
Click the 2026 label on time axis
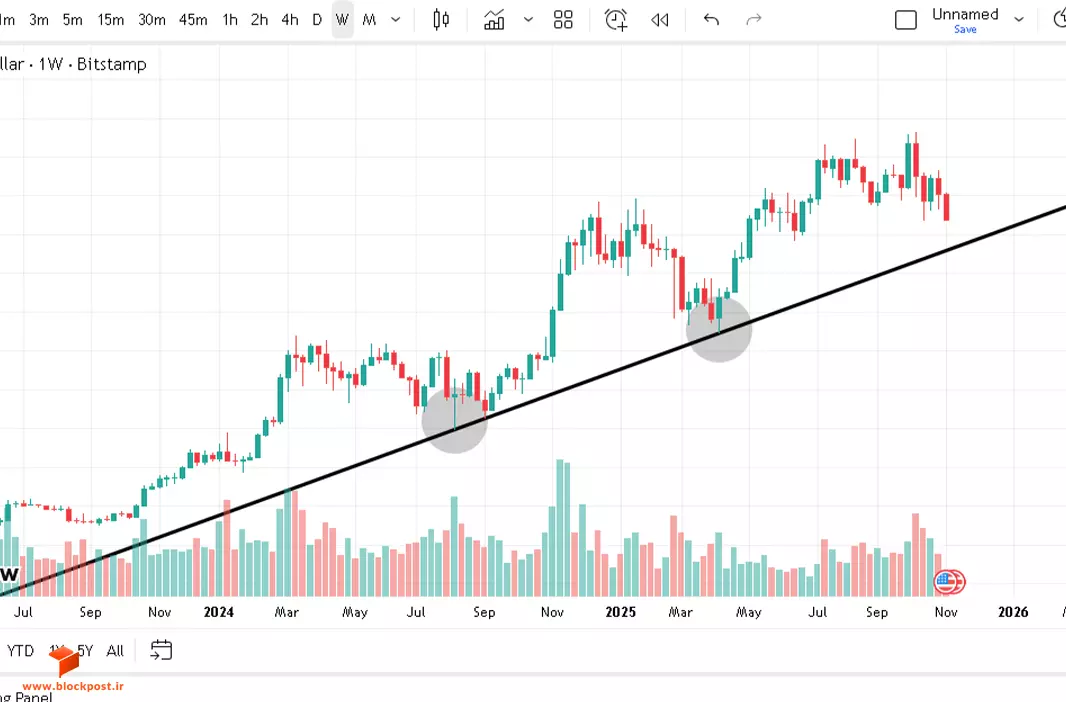(x=1013, y=612)
